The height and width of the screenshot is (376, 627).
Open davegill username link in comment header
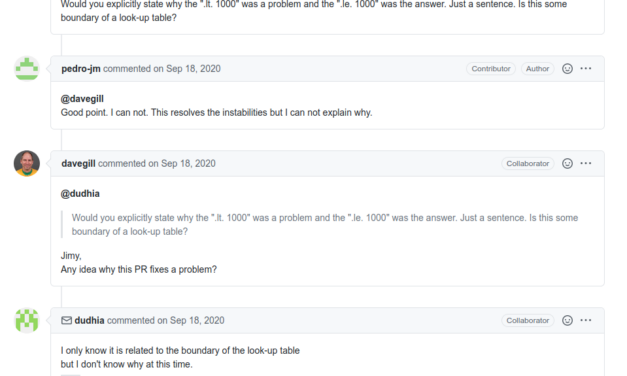78,164
